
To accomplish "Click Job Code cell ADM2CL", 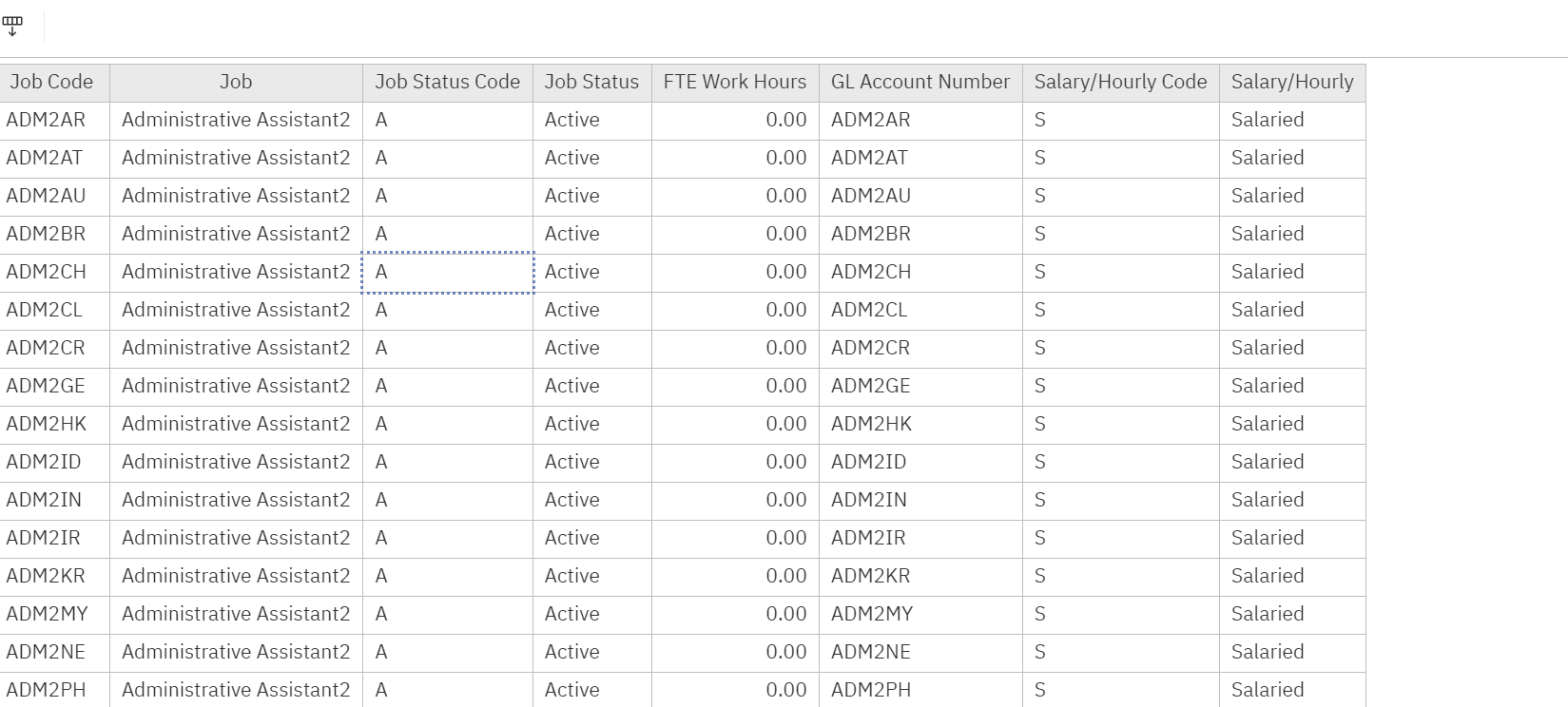I will coord(54,311).
